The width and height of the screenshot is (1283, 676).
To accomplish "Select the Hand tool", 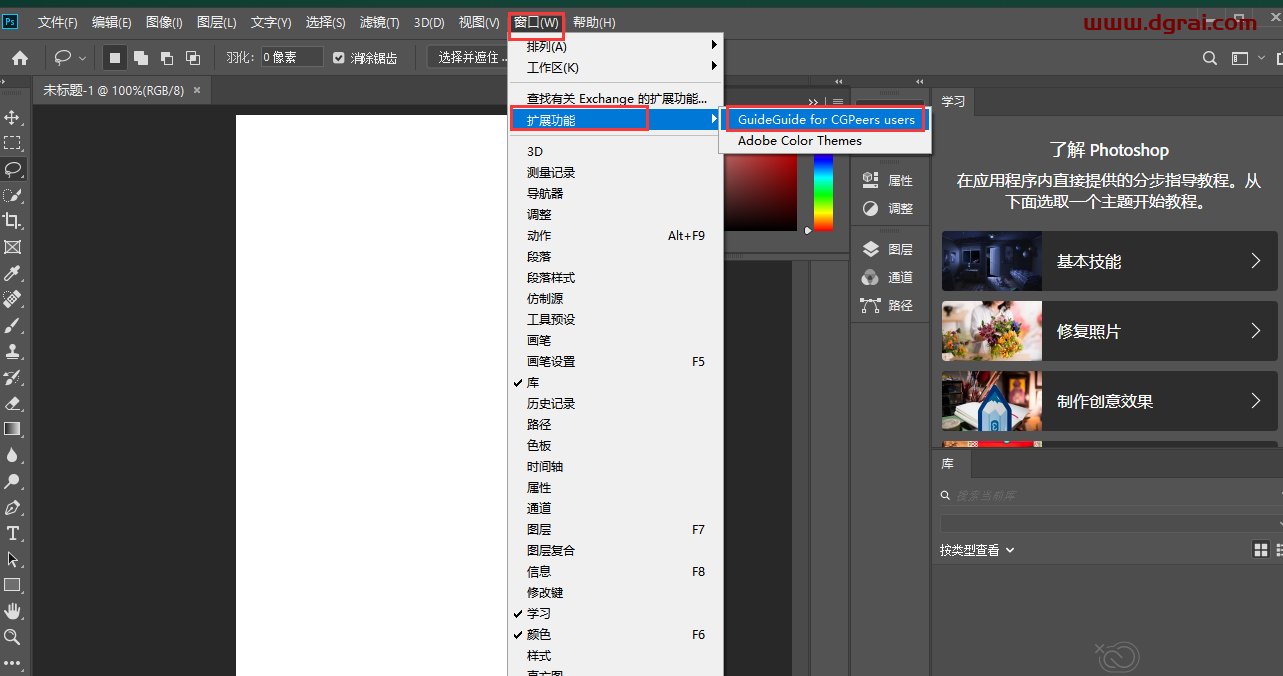I will 13,611.
